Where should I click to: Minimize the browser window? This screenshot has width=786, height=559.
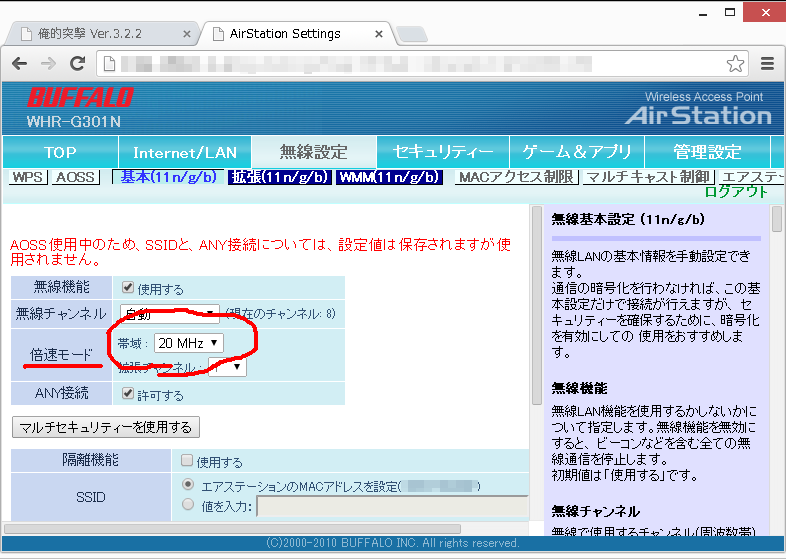click(703, 13)
